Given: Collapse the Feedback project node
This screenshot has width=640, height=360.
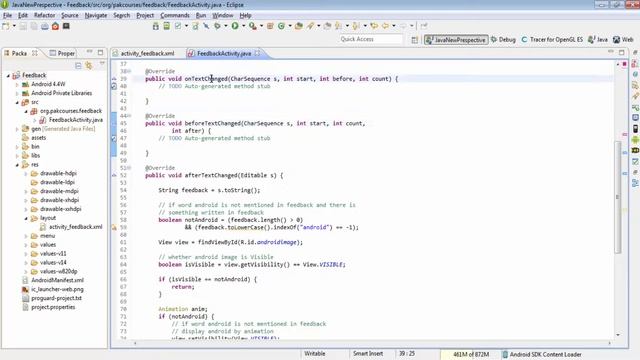Looking at the screenshot, I should click(x=8, y=76).
